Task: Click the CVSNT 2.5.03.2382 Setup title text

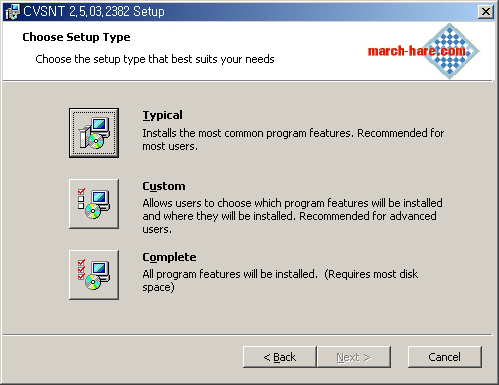Action: [x=94, y=12]
